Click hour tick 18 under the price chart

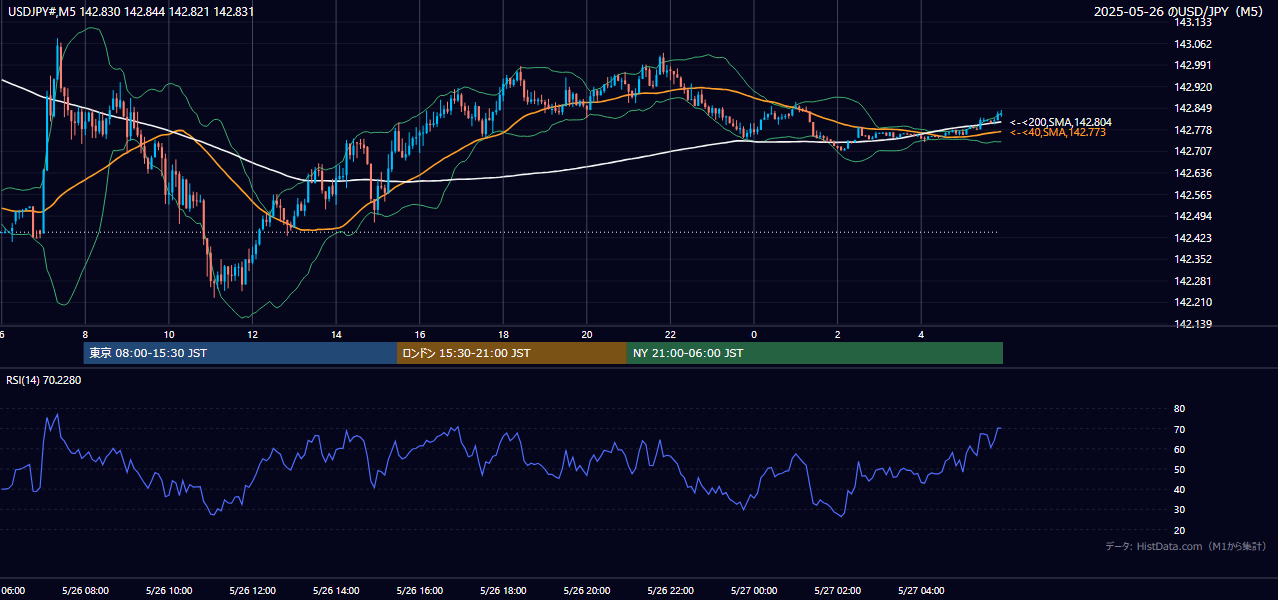pos(503,334)
